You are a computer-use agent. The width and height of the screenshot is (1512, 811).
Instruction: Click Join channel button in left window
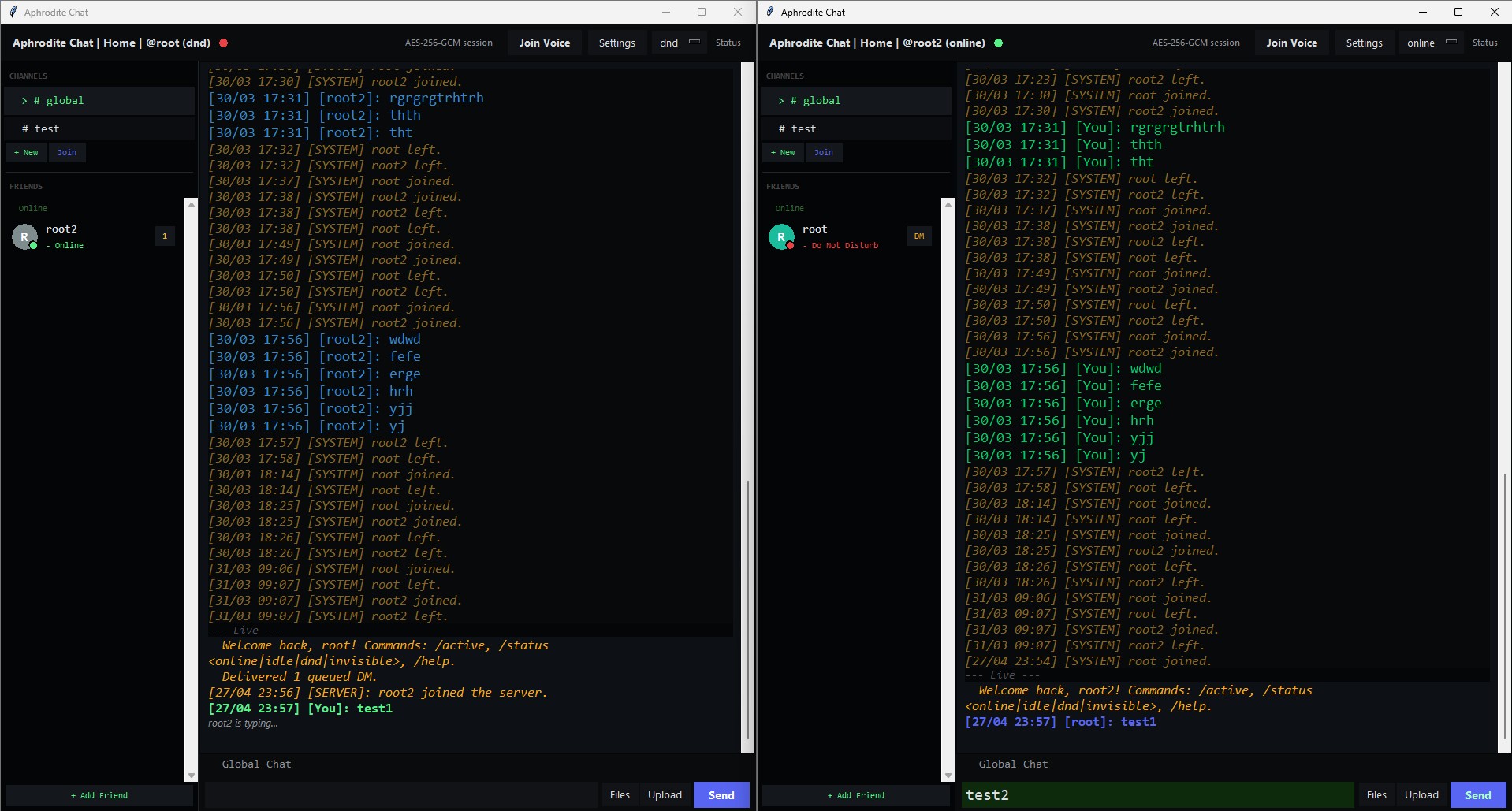[67, 153]
